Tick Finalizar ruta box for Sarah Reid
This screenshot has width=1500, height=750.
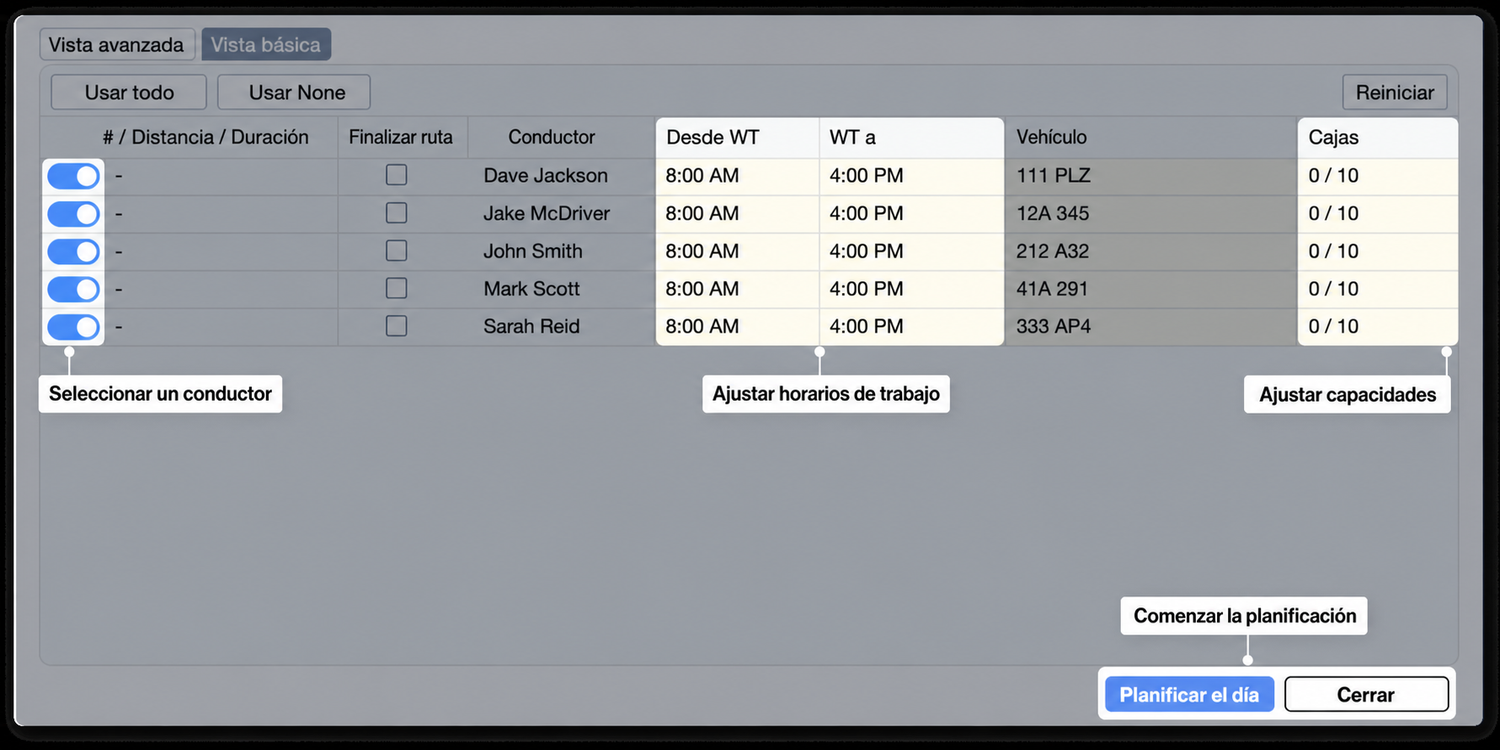tap(397, 326)
